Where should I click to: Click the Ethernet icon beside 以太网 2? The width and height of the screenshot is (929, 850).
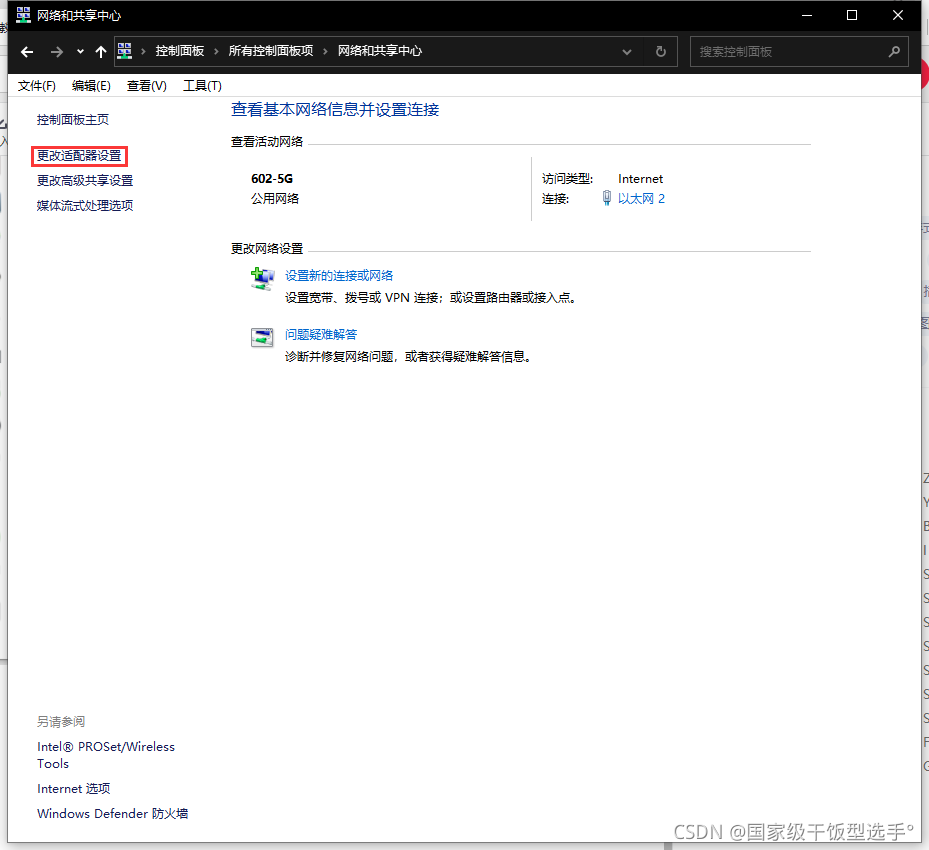(x=606, y=198)
